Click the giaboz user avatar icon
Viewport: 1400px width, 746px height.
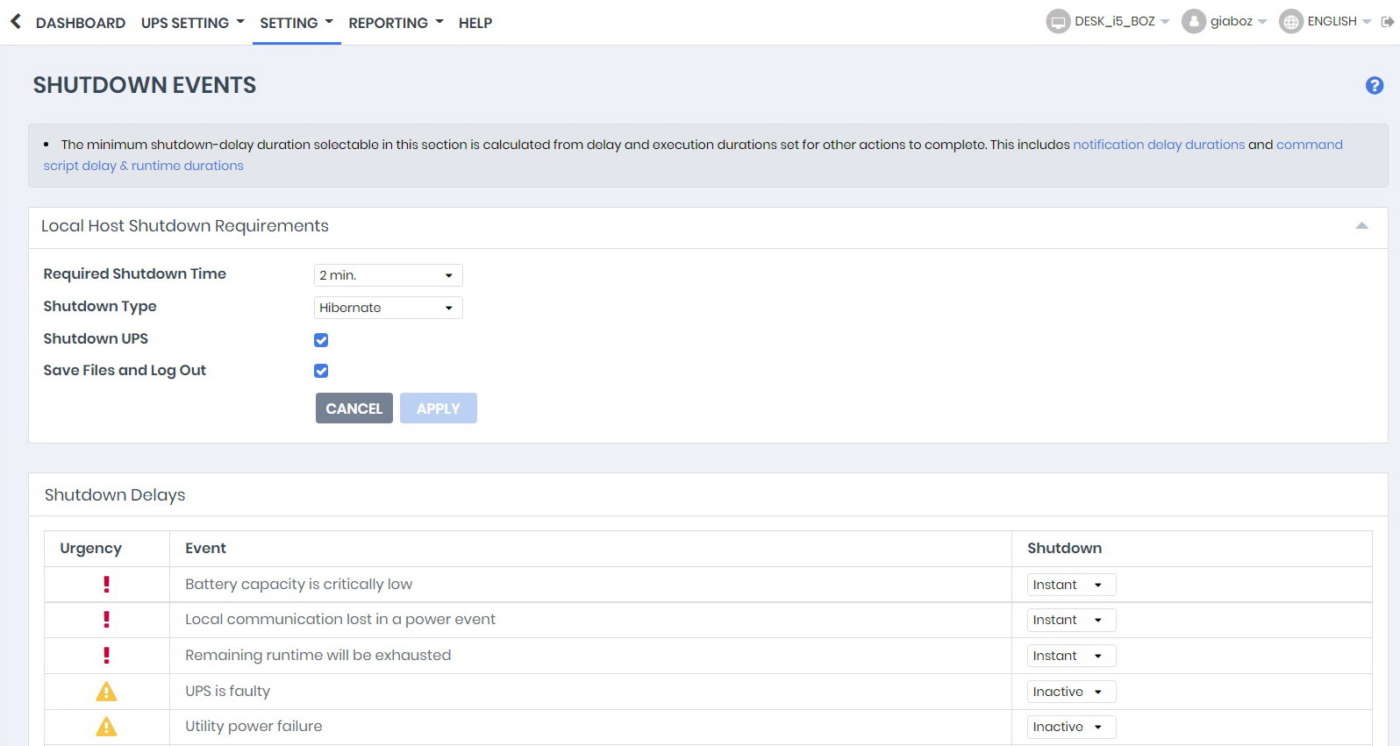point(1193,22)
